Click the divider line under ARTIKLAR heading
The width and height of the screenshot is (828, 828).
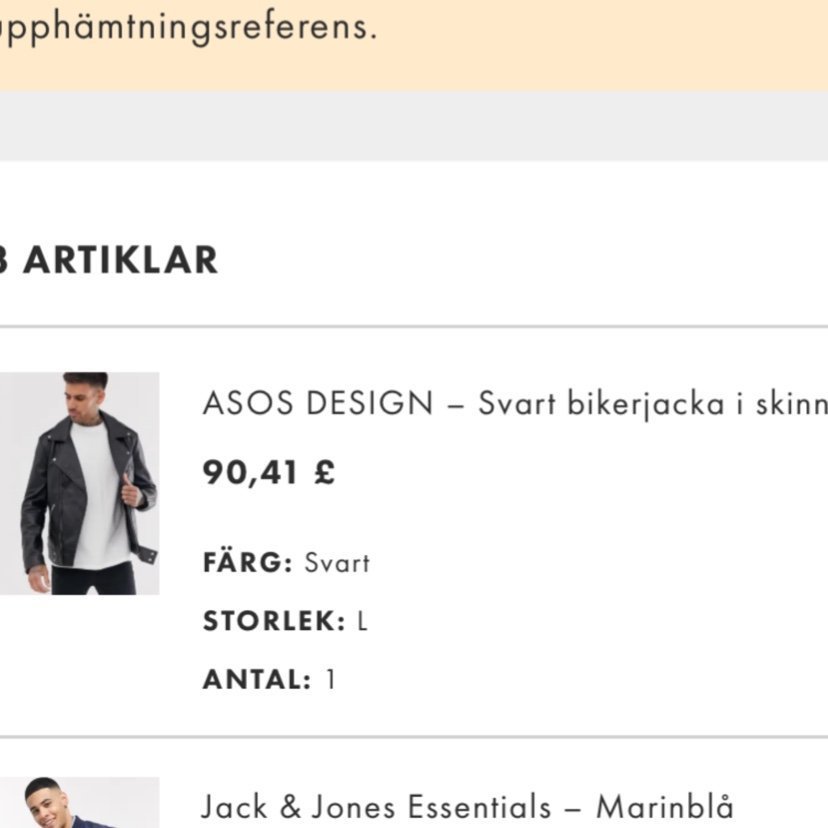click(x=414, y=326)
